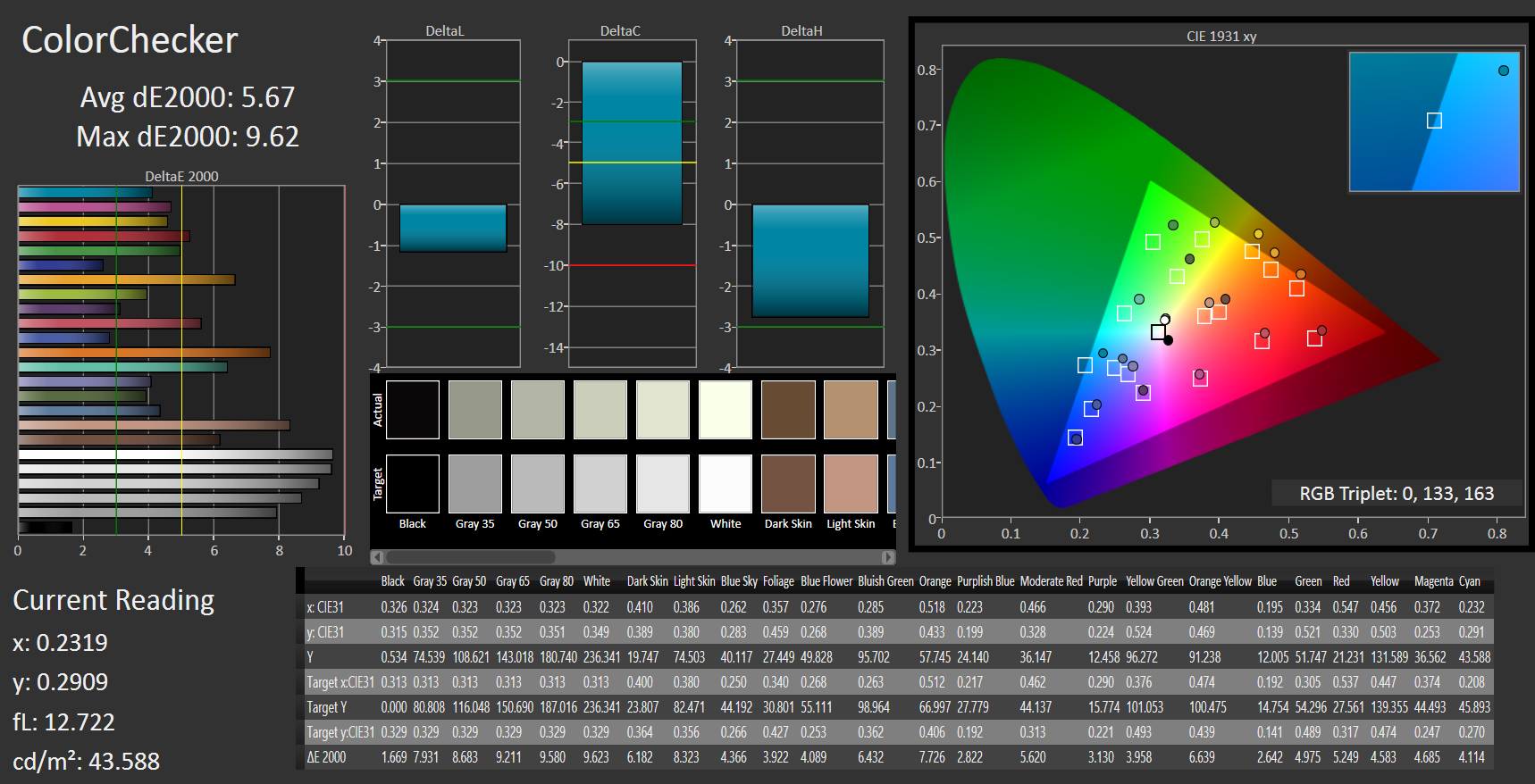The width and height of the screenshot is (1535, 784).
Task: Select the Moderate Red column header
Action: point(1051,581)
